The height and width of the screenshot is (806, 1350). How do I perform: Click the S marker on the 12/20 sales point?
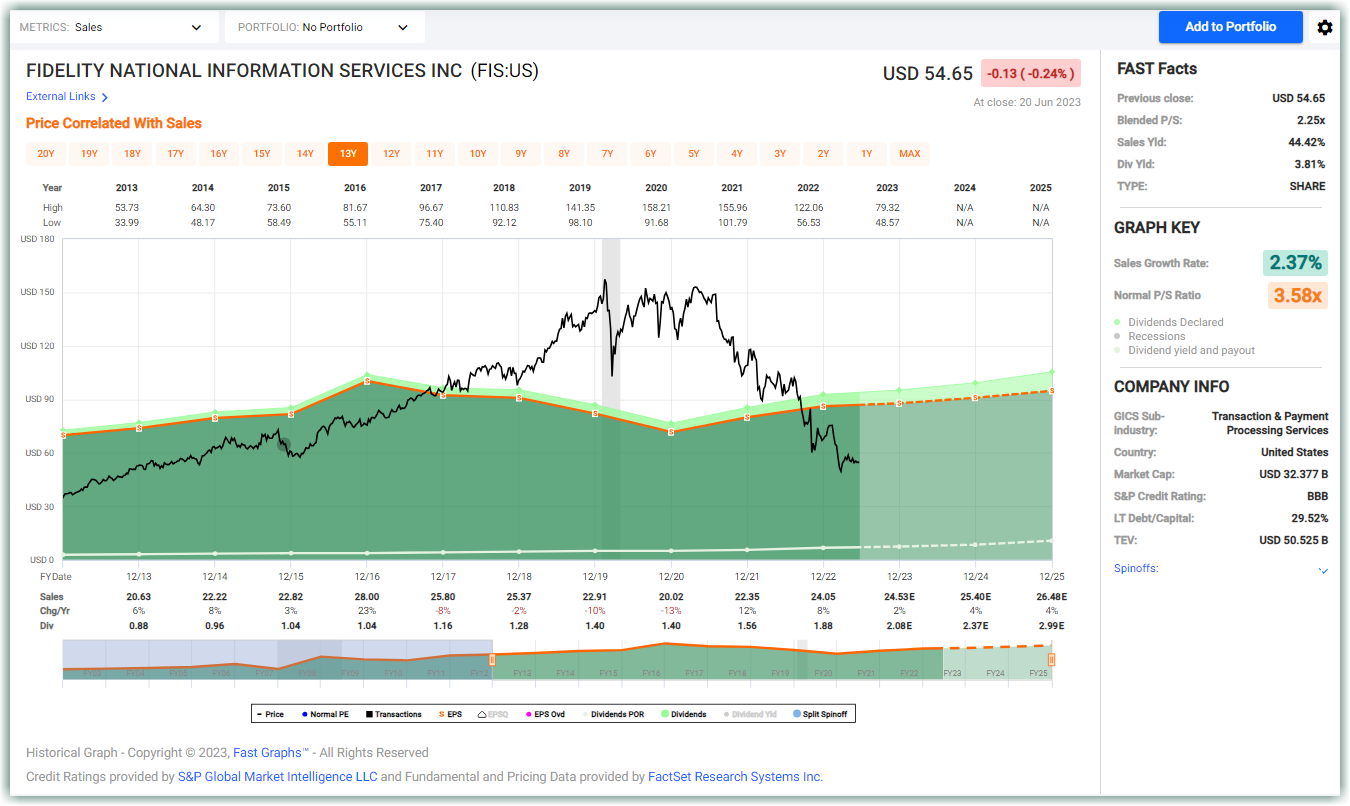(671, 431)
